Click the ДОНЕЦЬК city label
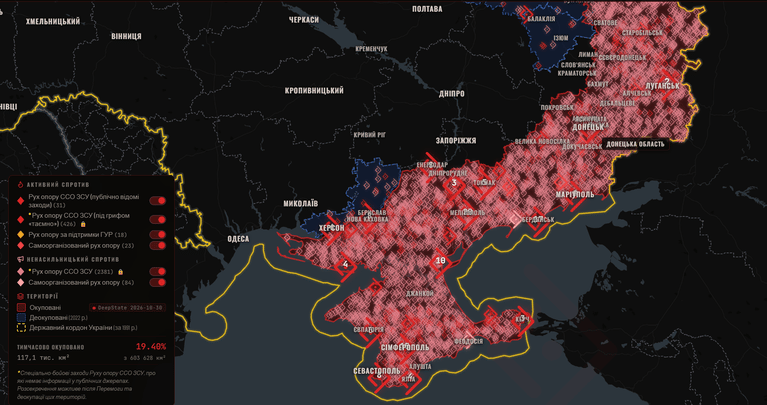Image resolution: width=767 pixels, height=405 pixels. pyautogui.click(x=588, y=126)
